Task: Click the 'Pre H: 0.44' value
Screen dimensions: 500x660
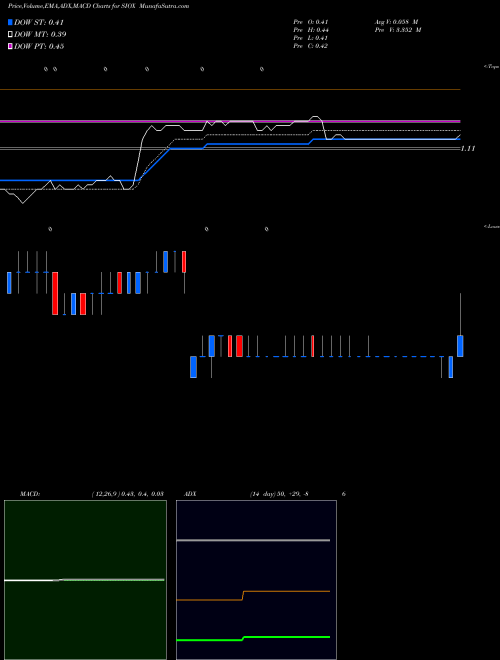Action: [x=311, y=30]
